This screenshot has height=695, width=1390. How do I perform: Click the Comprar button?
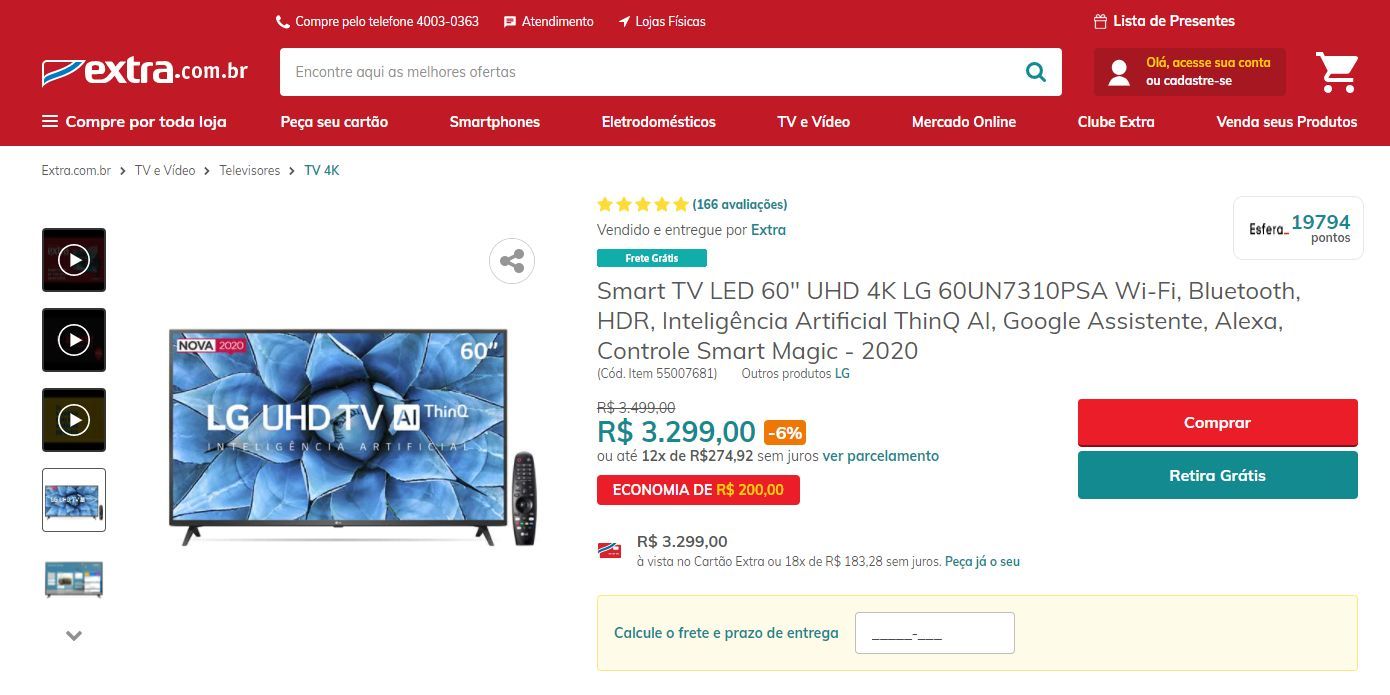tap(1217, 423)
